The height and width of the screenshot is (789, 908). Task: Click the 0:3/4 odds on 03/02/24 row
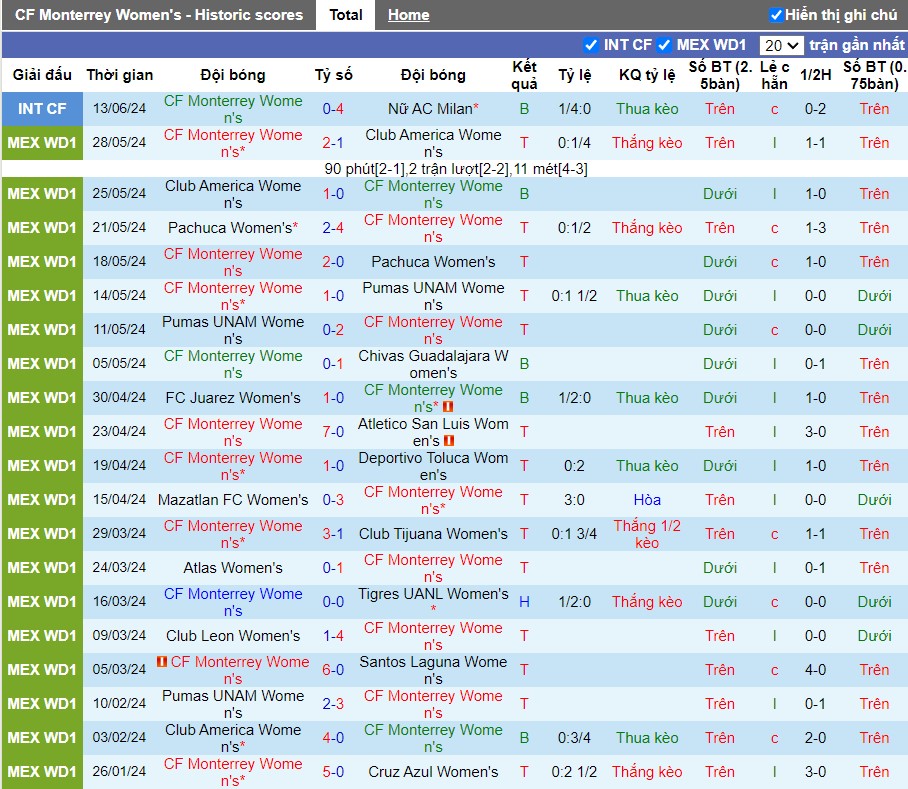574,737
